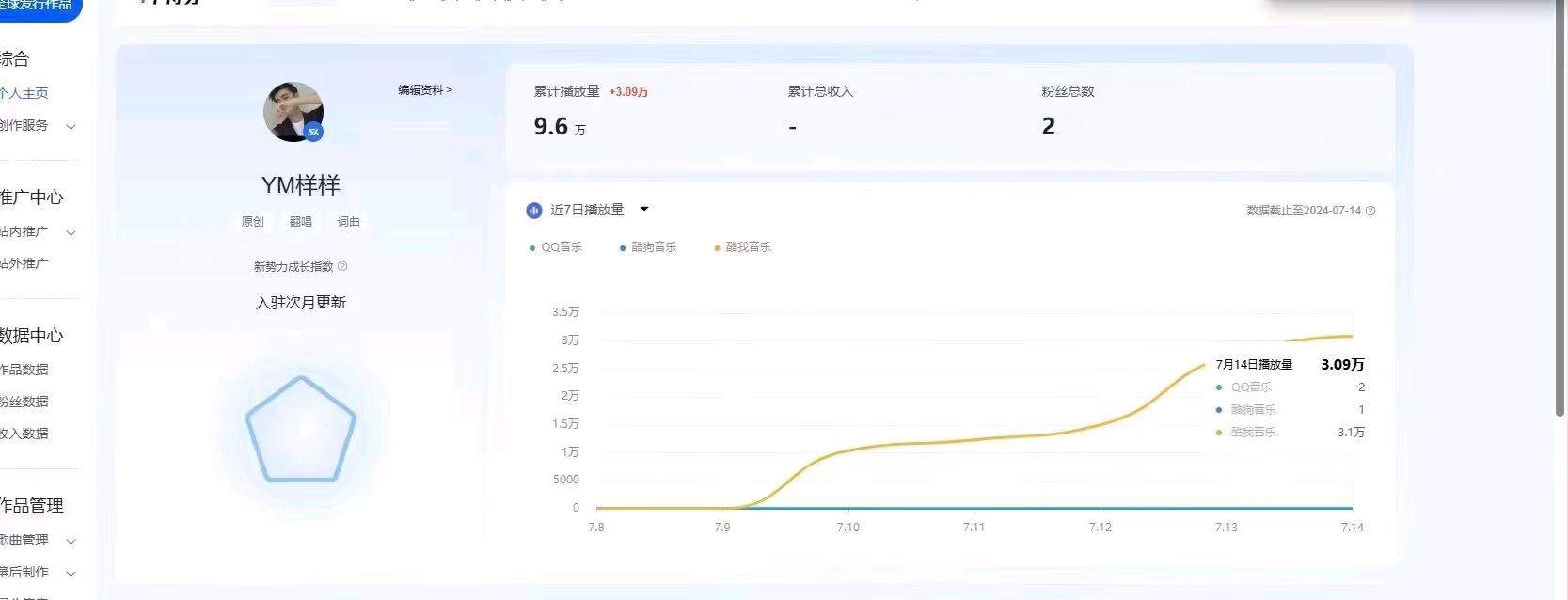Open the 近7日播放量 dropdown arrow
The height and width of the screenshot is (600, 1568).
644,210
